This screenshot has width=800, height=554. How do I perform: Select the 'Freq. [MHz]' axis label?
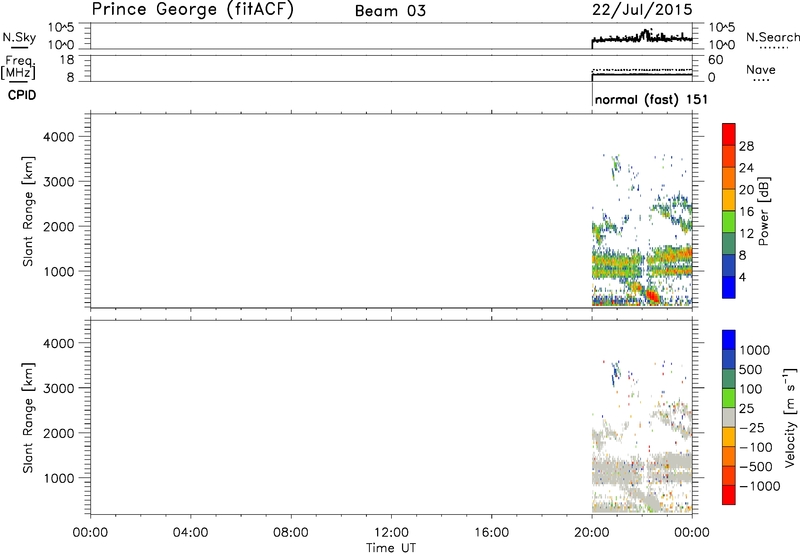19,67
